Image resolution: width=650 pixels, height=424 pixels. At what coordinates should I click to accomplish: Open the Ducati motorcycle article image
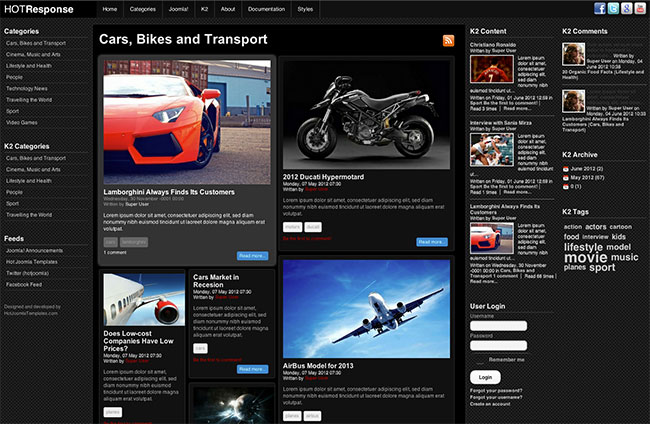click(x=366, y=115)
